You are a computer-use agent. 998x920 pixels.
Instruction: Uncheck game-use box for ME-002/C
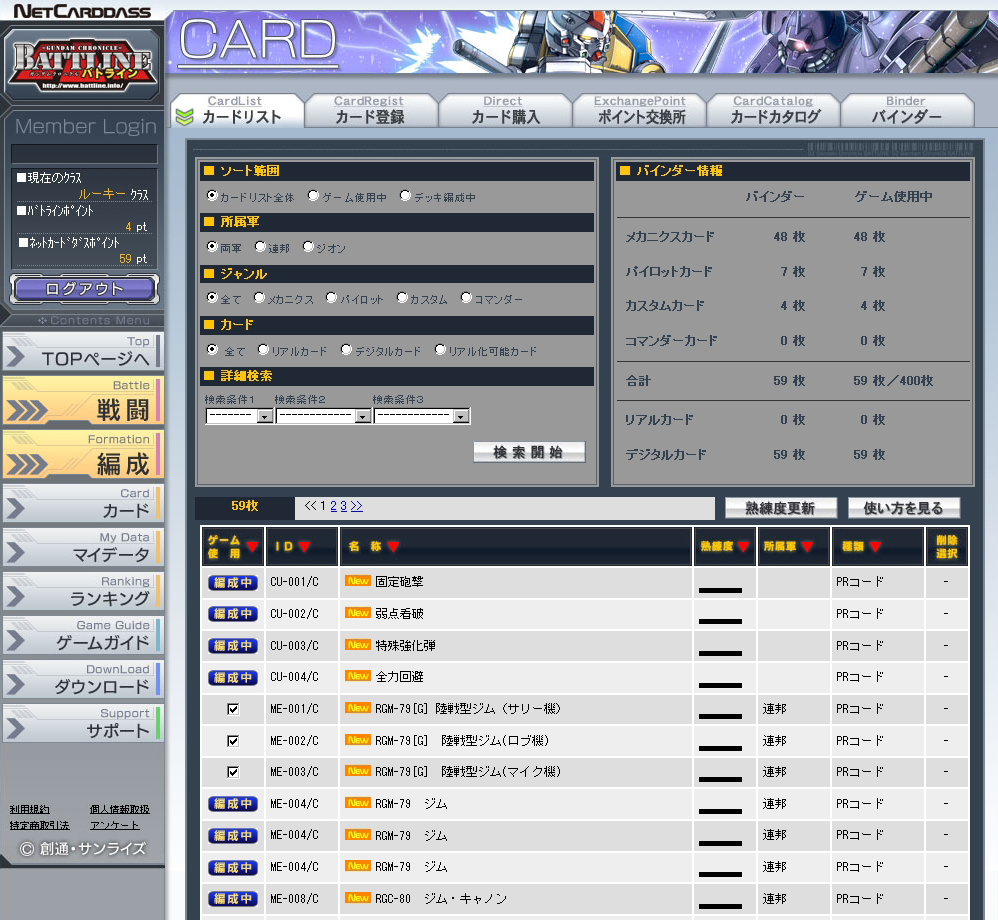233,740
